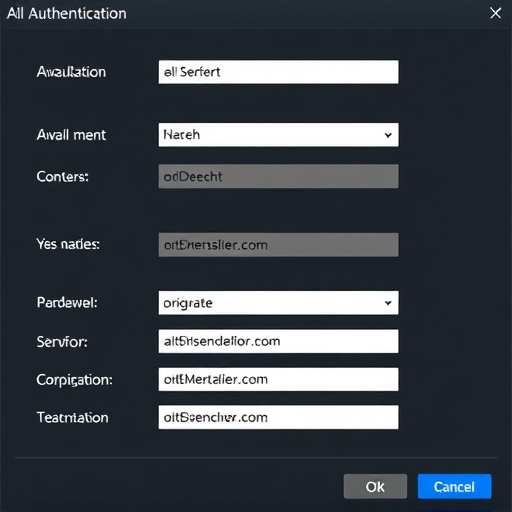
Task: Click the Teatniation input field
Action: tap(278, 417)
